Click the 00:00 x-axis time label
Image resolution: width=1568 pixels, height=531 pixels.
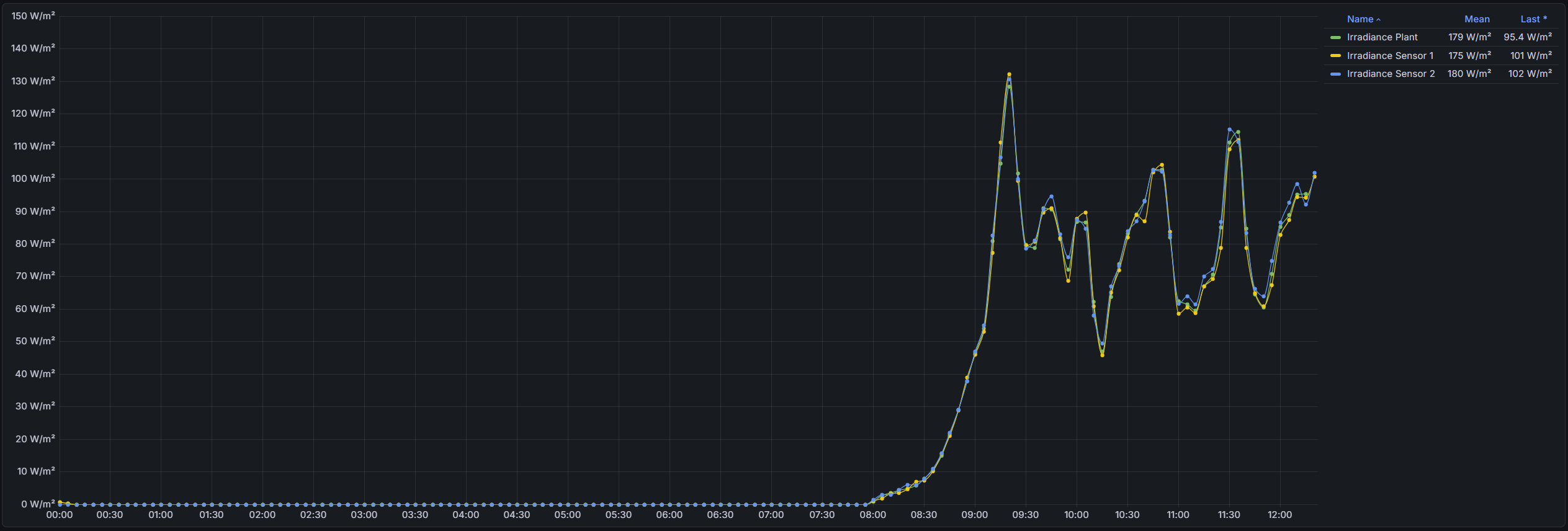coord(59,515)
